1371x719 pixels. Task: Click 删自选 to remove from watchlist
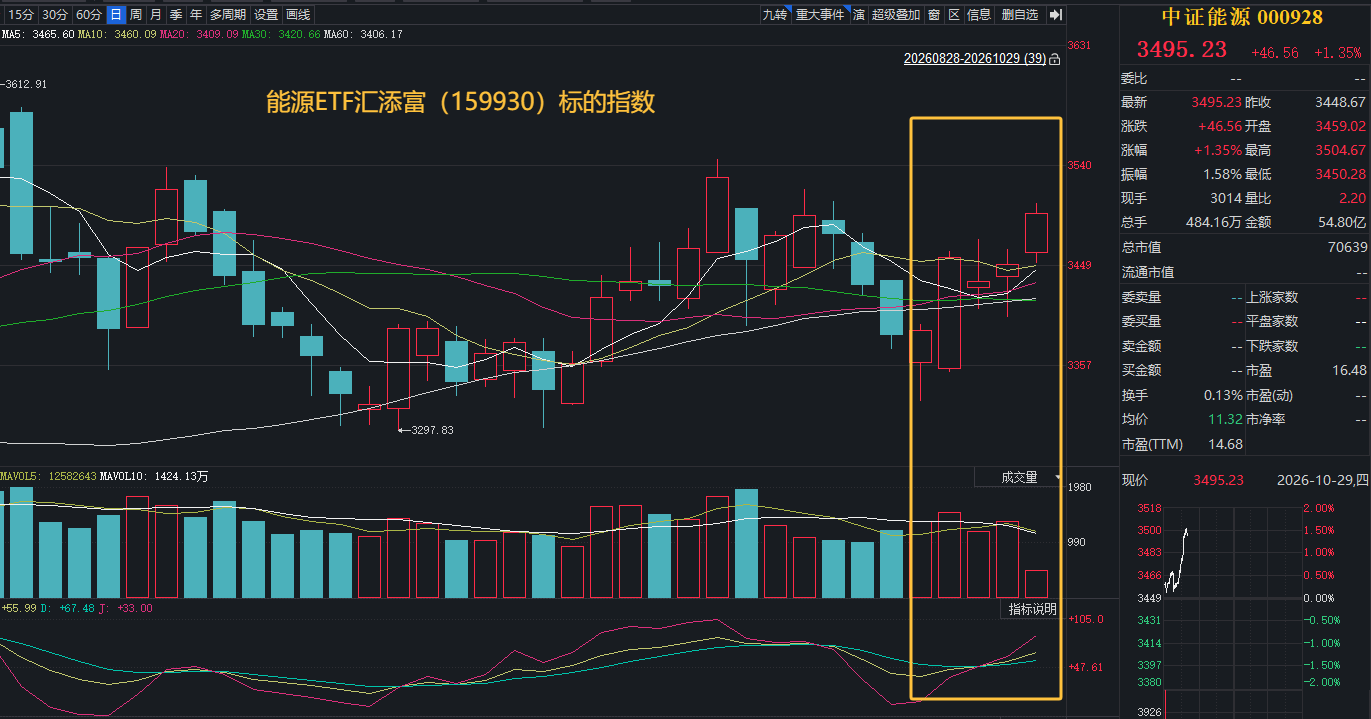pos(1020,14)
